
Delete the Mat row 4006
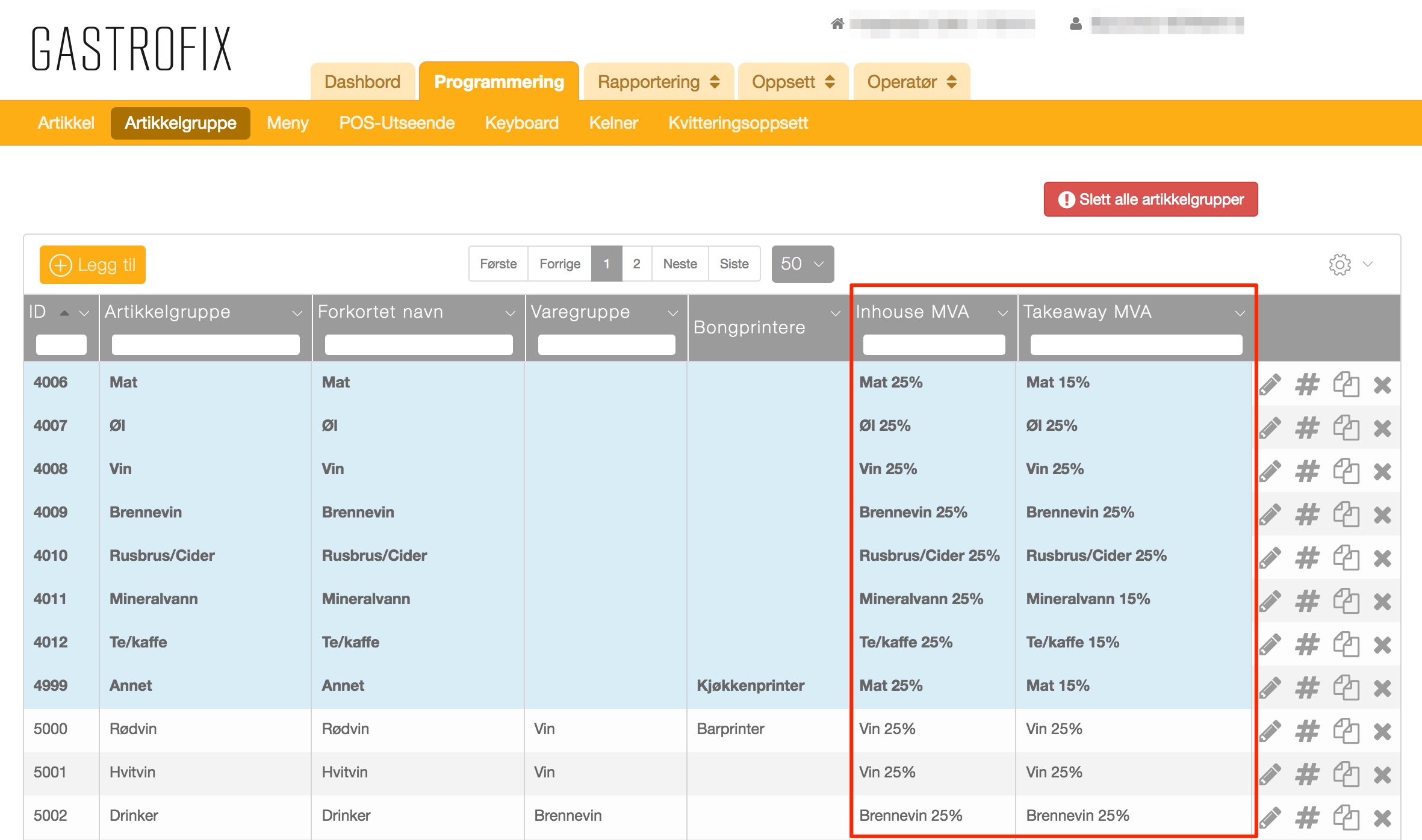click(1383, 384)
